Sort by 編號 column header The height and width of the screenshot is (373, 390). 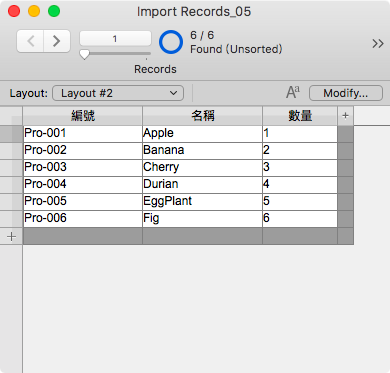pyautogui.click(x=83, y=116)
